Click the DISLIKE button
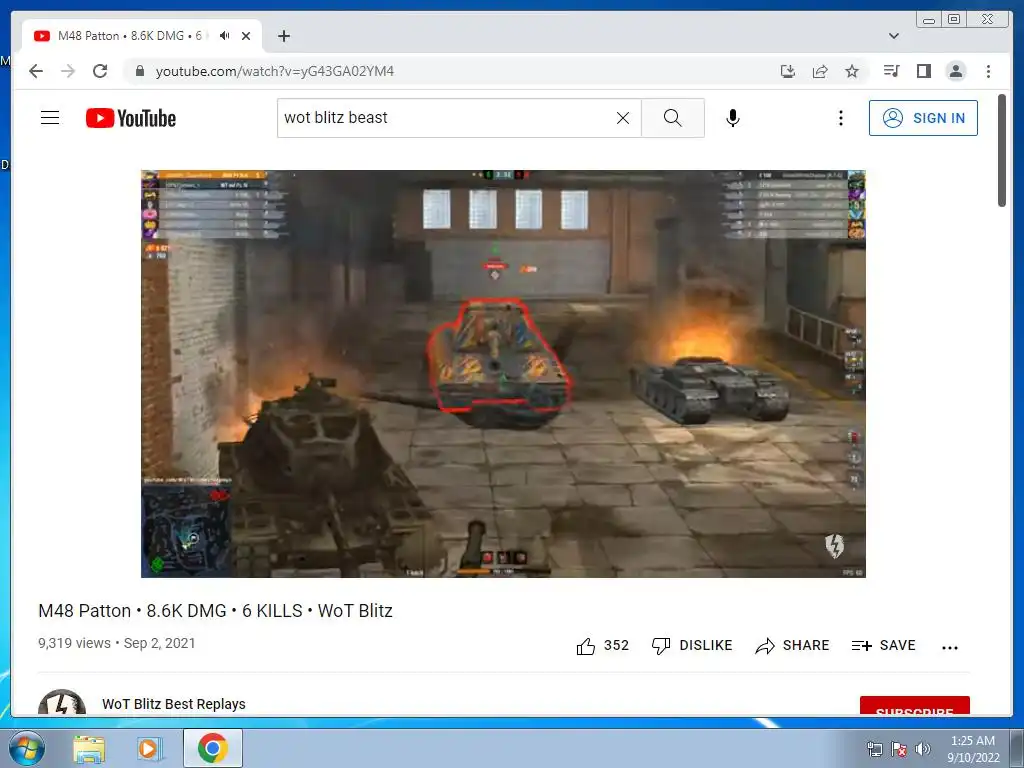Image resolution: width=1024 pixels, height=768 pixels. (692, 645)
